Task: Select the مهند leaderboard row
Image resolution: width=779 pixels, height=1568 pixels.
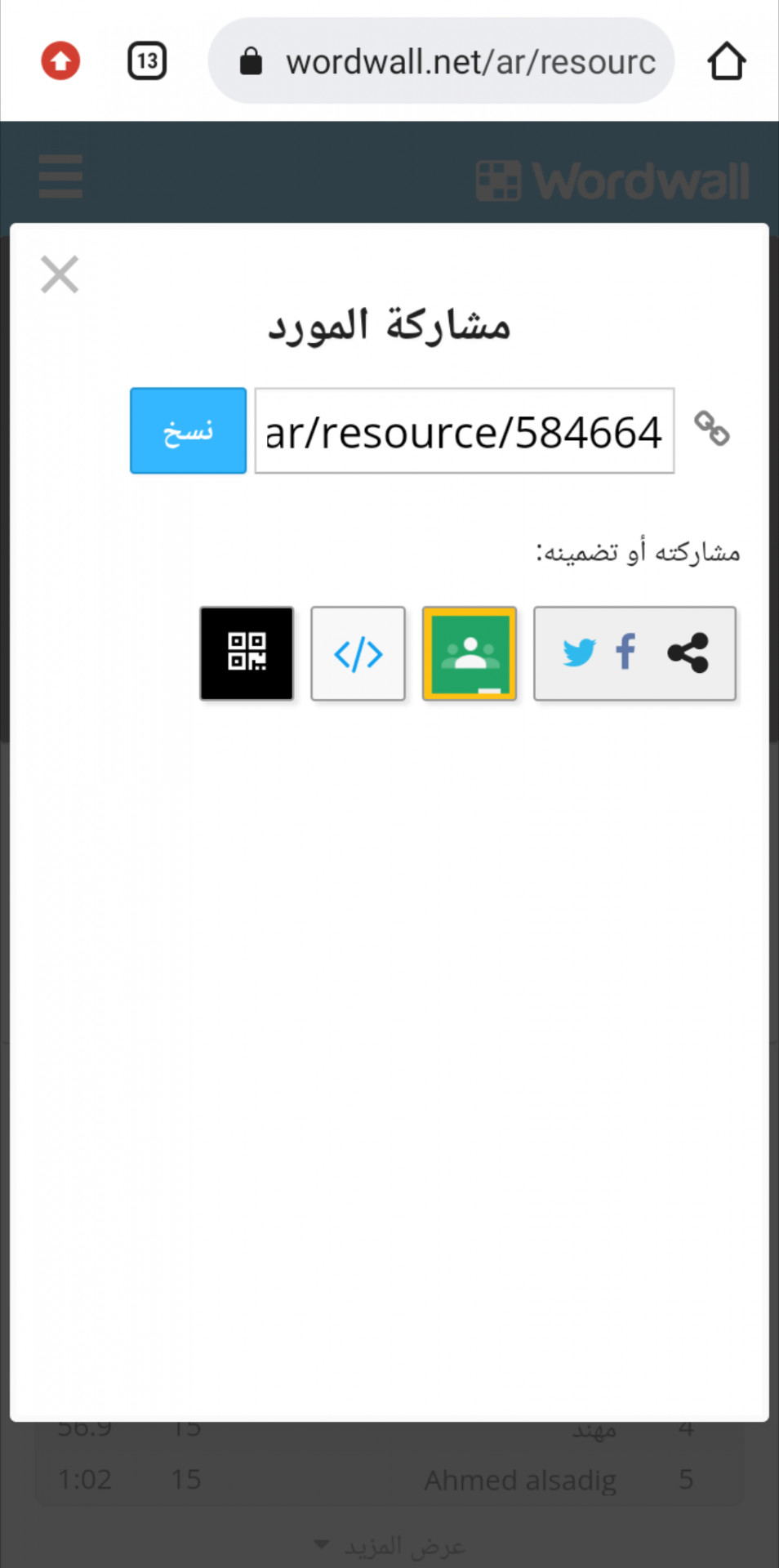Action: 389,1429
